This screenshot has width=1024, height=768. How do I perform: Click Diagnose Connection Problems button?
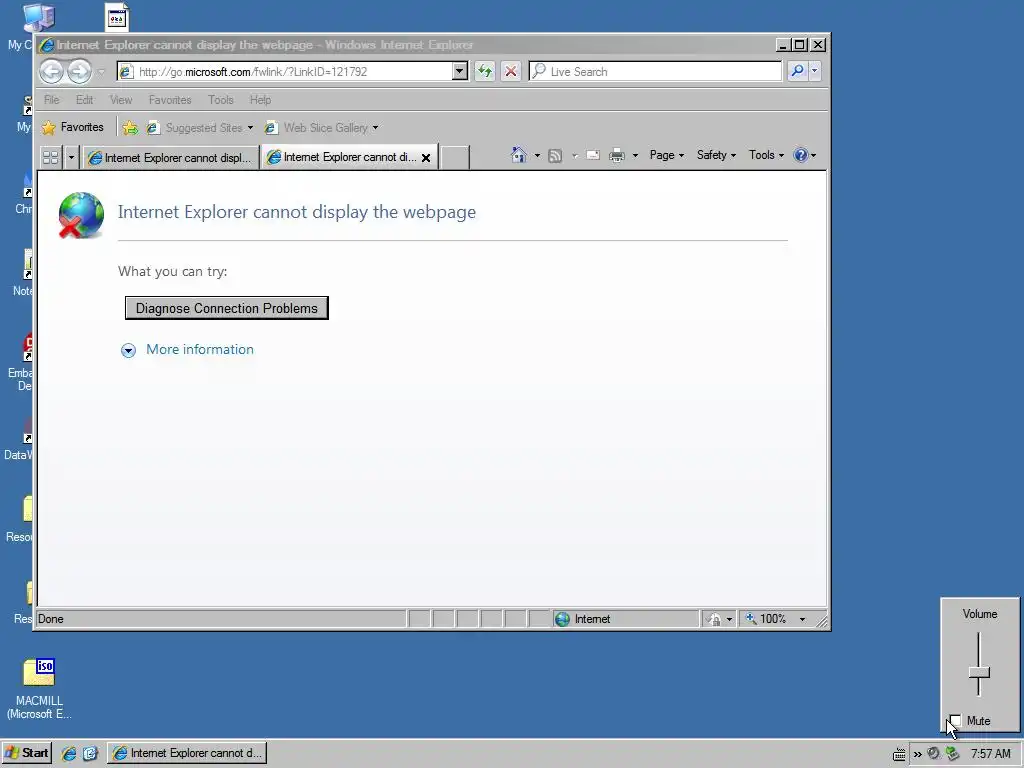227,308
